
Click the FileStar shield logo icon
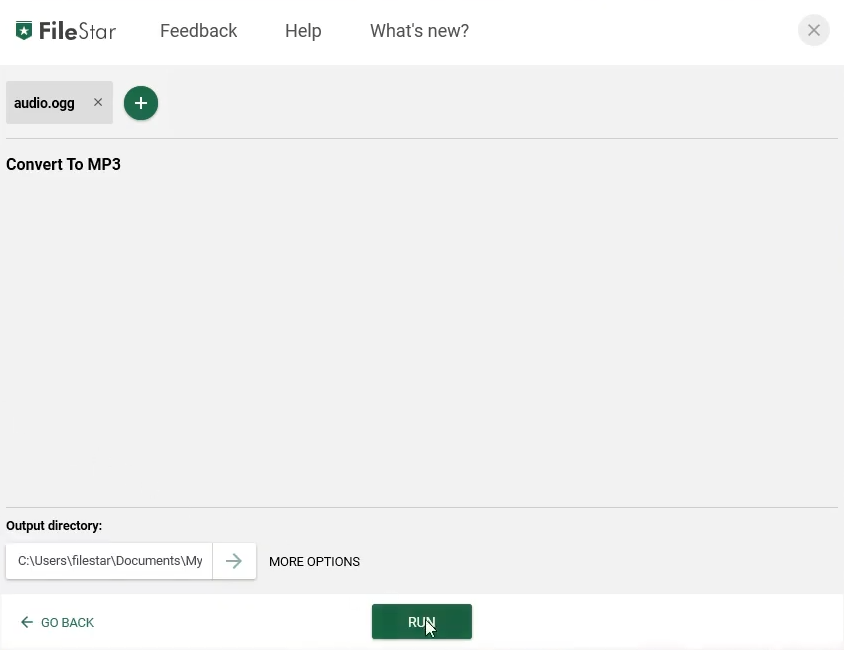(x=24, y=31)
